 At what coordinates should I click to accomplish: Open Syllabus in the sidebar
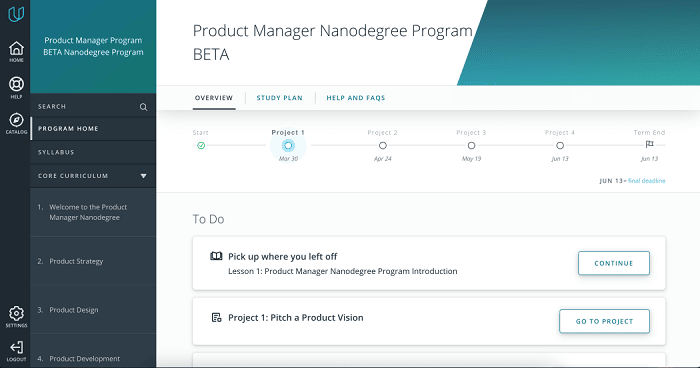click(93, 152)
